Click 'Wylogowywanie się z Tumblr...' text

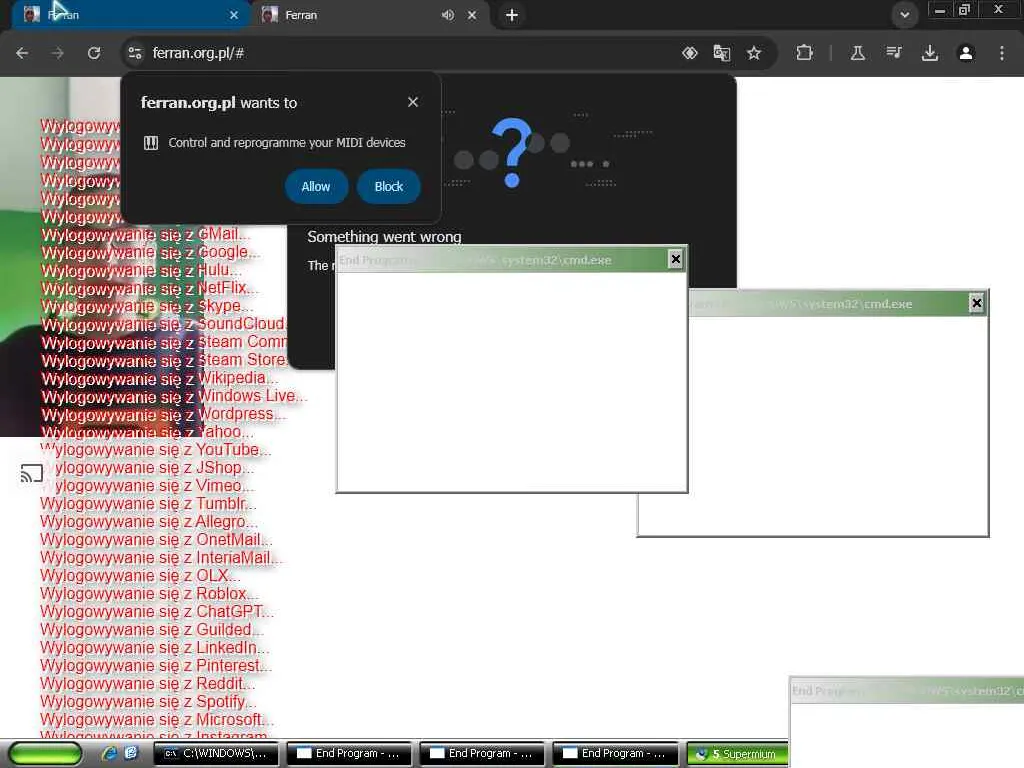pos(148,504)
